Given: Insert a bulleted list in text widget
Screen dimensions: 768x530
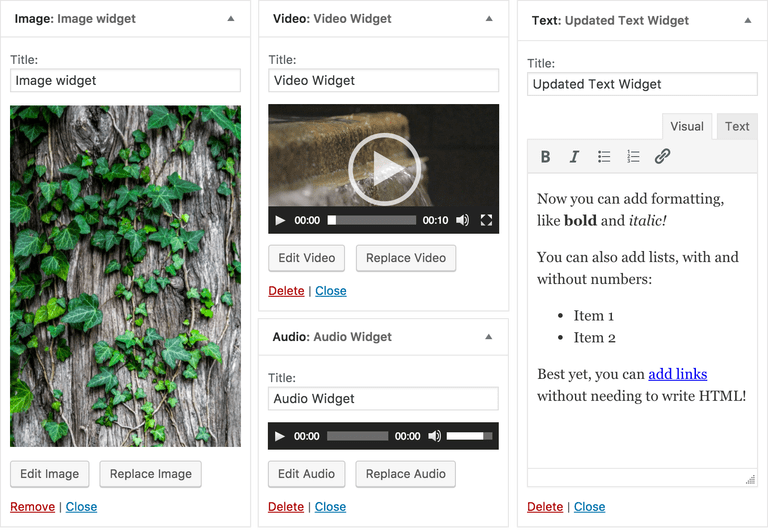Looking at the screenshot, I should pos(604,157).
